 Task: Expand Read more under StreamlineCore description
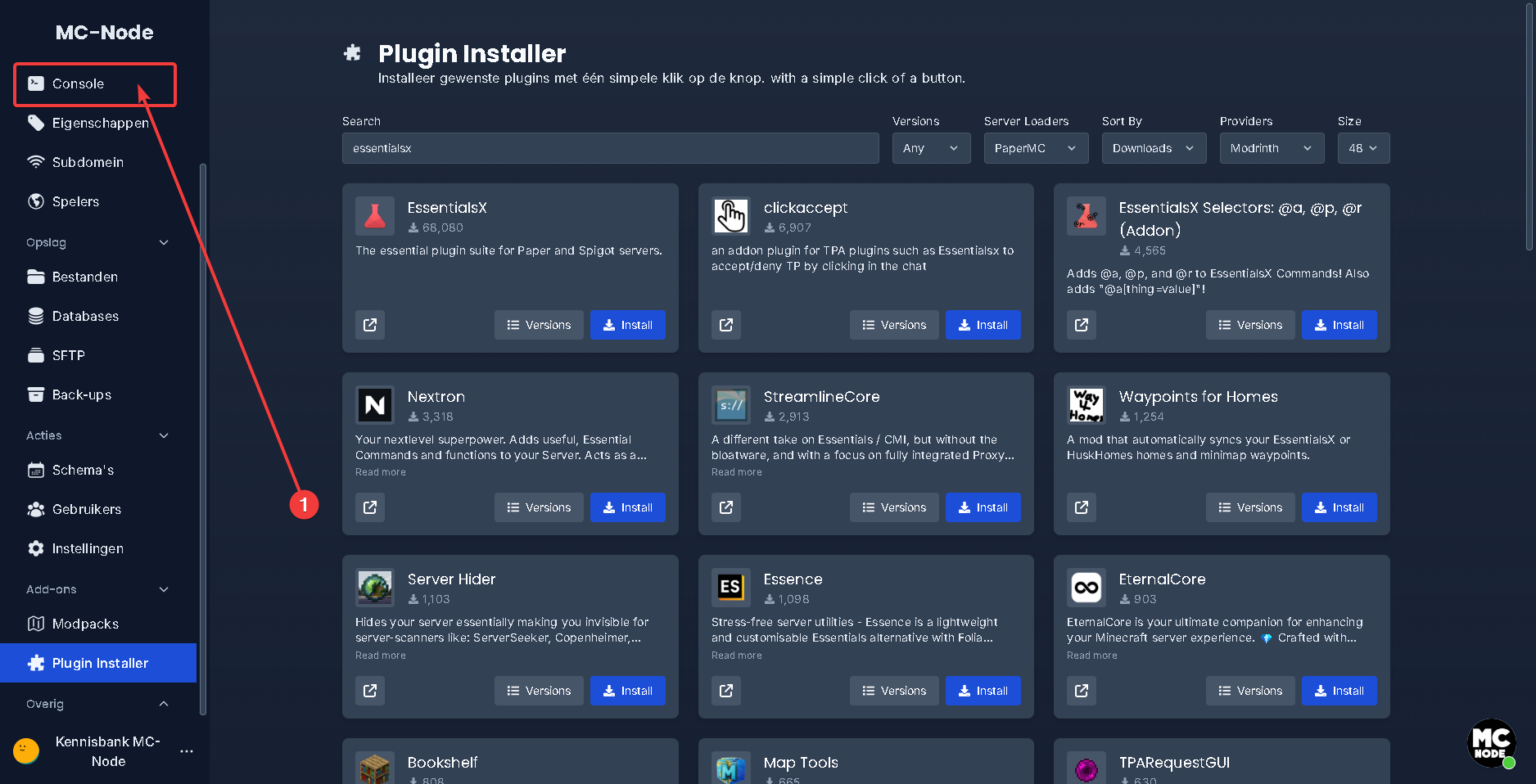[x=737, y=472]
